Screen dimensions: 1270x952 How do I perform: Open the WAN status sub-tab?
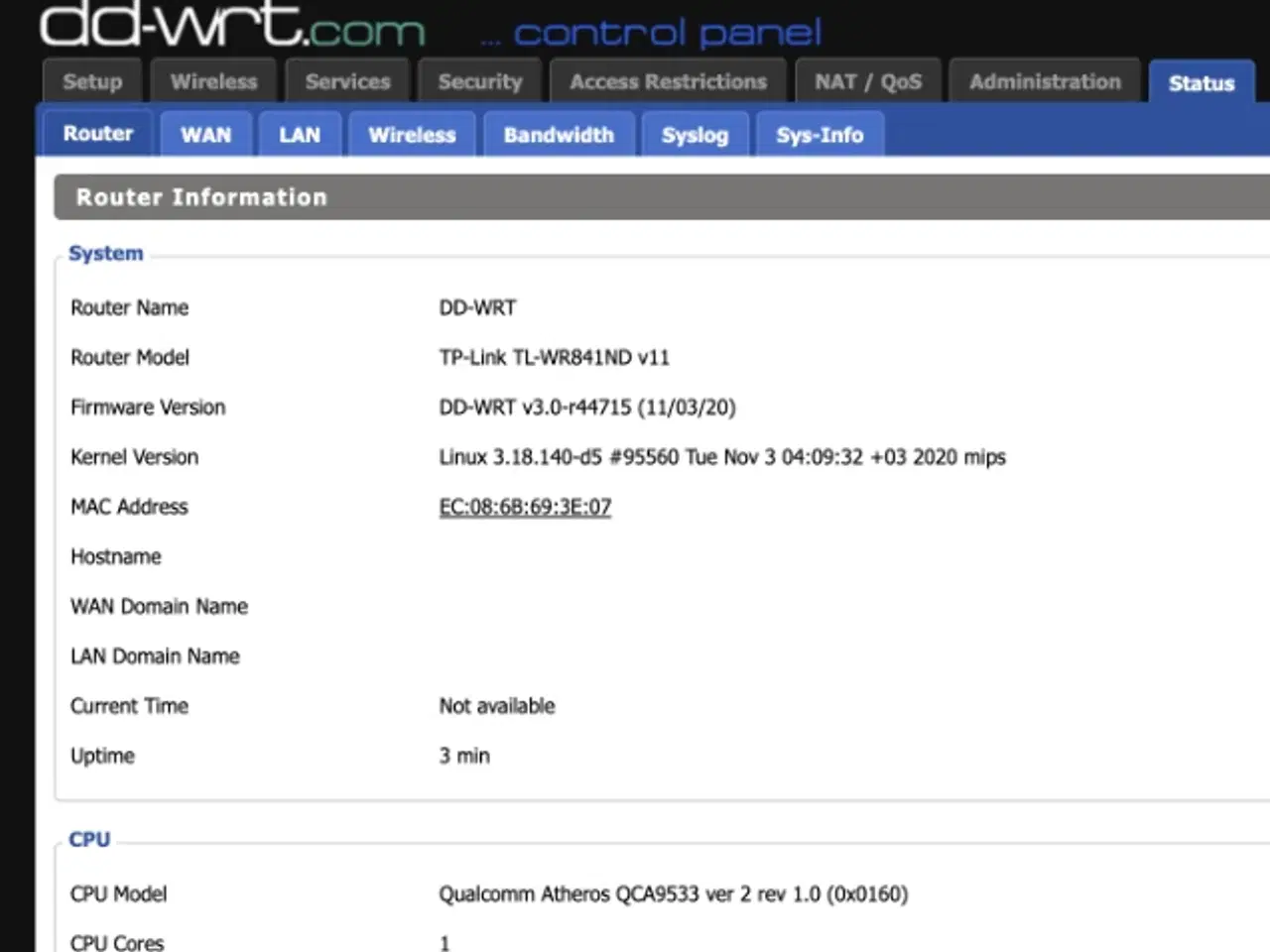(205, 135)
